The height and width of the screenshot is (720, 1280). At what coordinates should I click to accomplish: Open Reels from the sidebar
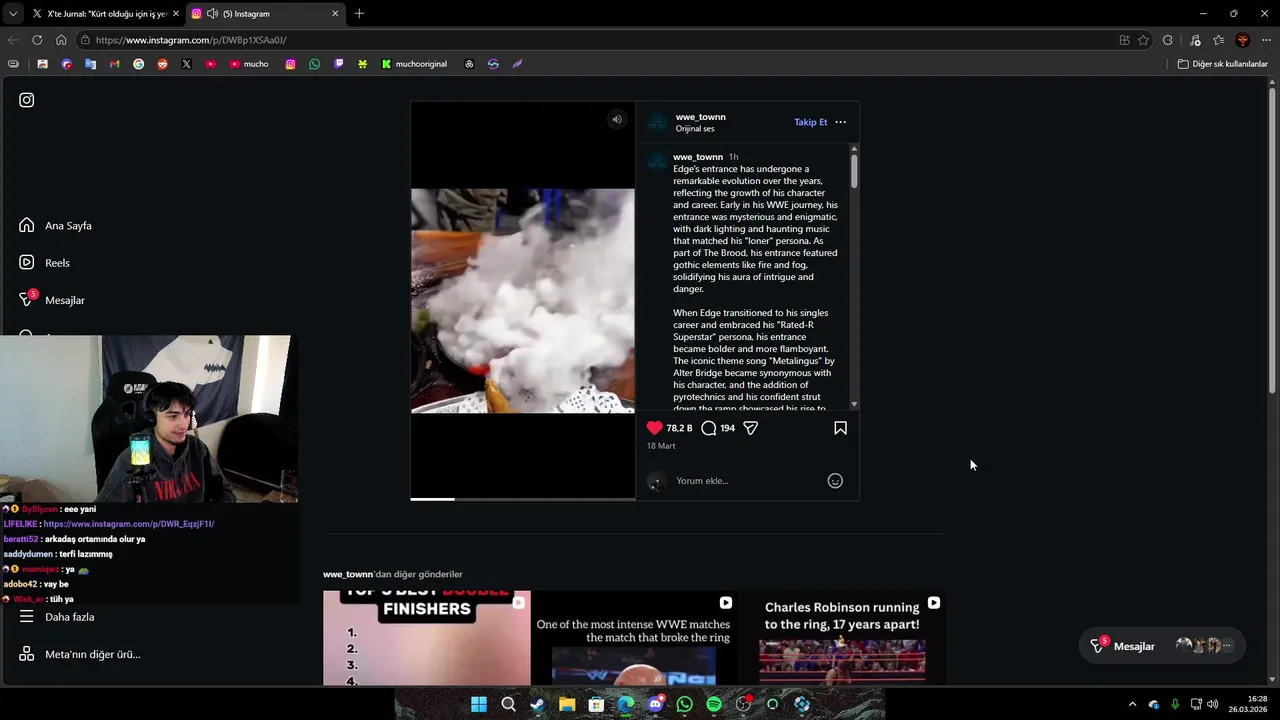(x=44, y=262)
